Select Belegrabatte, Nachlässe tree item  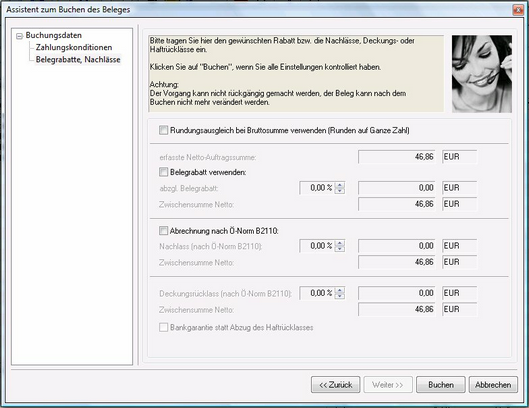point(78,59)
